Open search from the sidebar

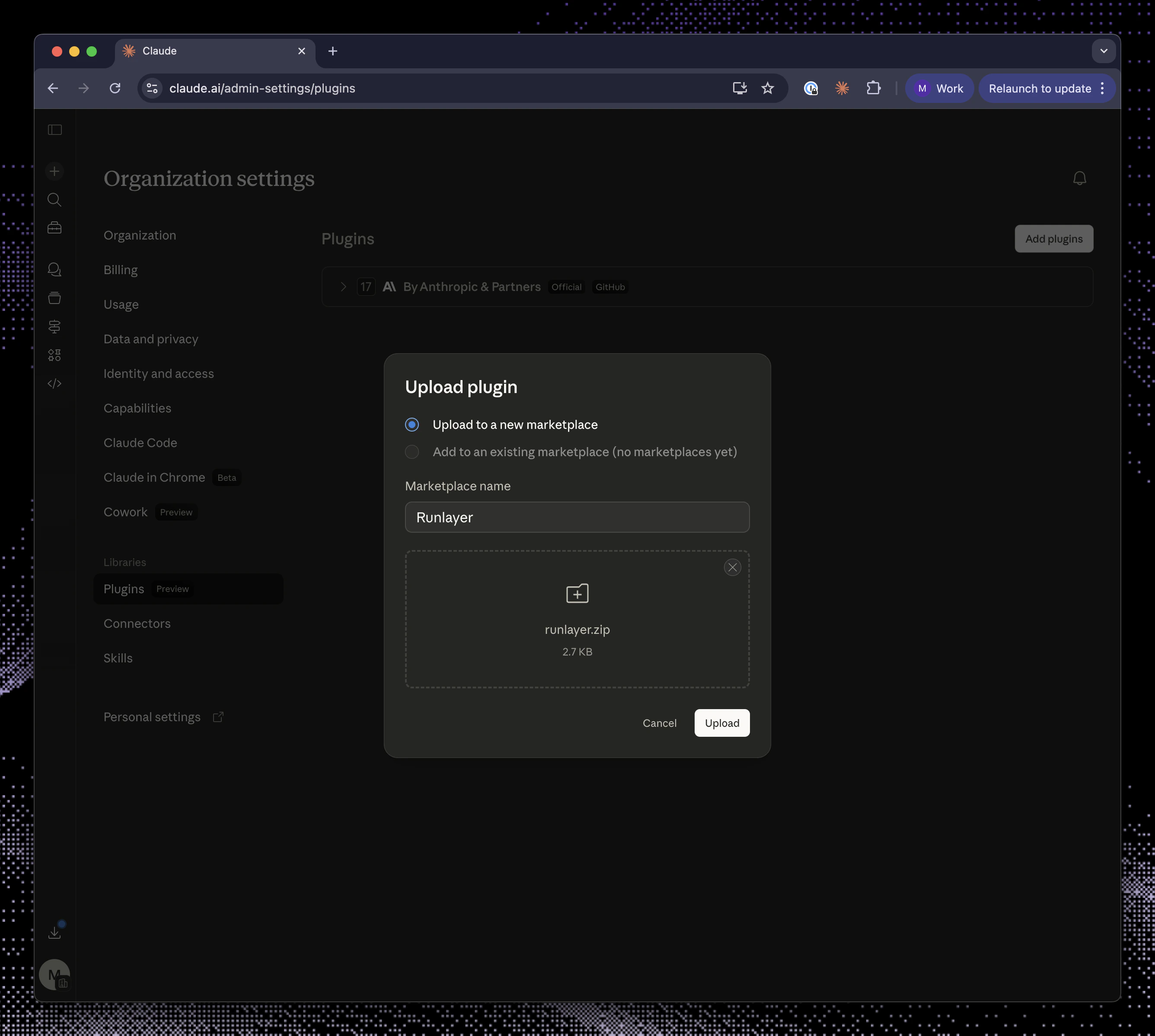point(54,200)
